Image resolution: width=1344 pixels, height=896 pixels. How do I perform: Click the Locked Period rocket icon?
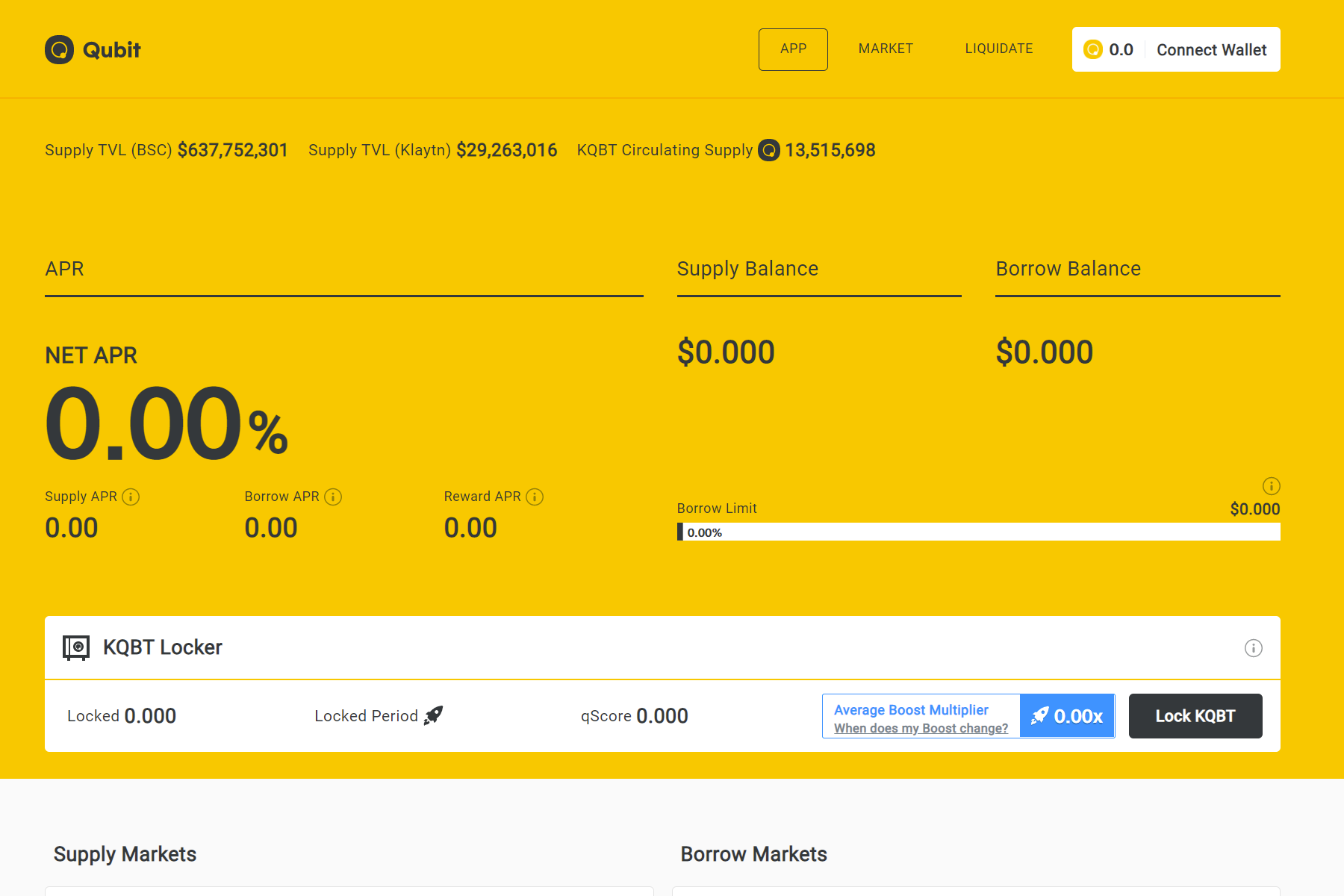pos(434,715)
